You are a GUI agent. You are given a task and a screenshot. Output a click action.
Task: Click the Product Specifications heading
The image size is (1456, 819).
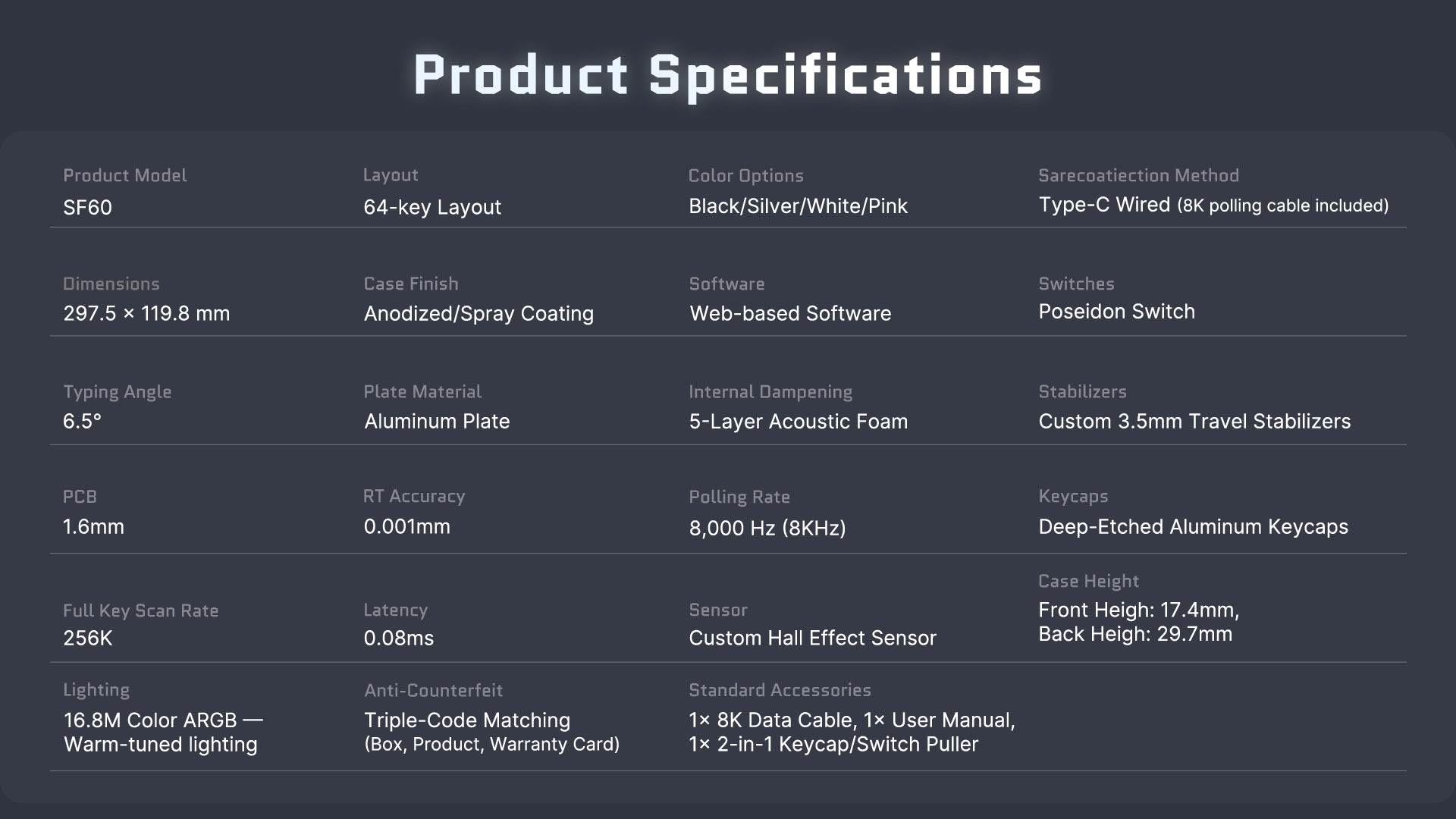click(728, 75)
